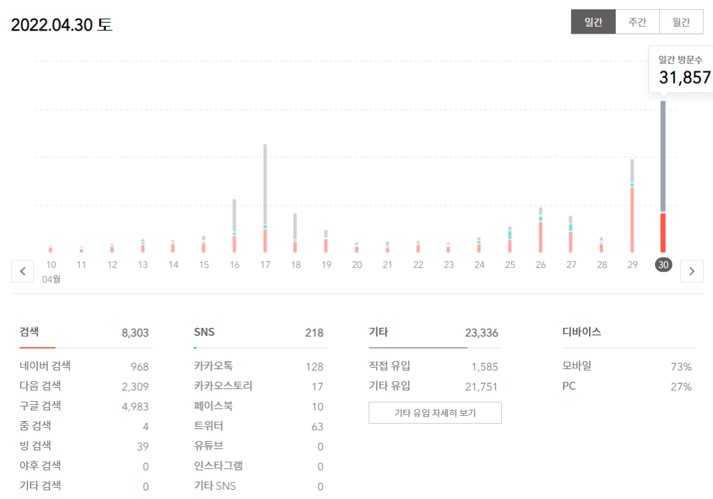The width and height of the screenshot is (713, 499).
Task: Click the 21,751 other inflow value
Action: 481,387
